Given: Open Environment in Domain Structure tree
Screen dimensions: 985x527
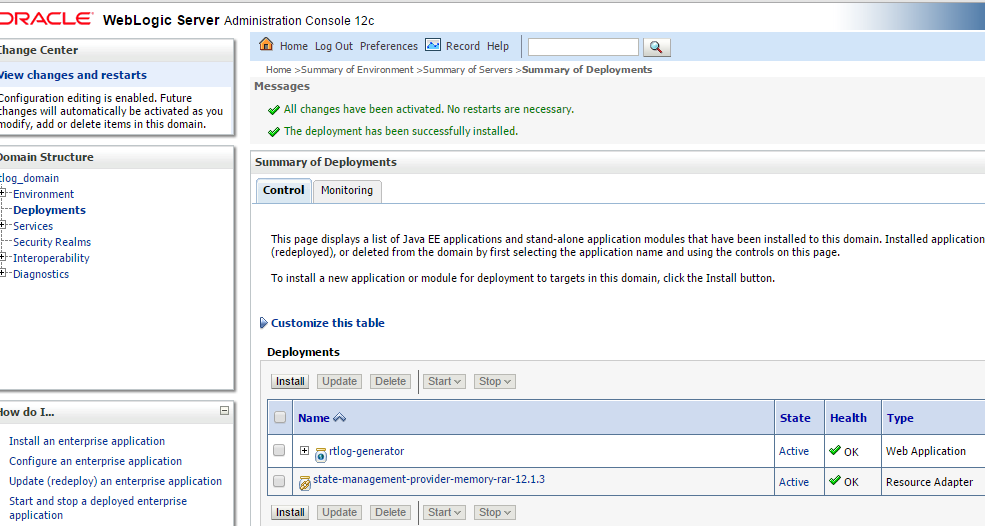Looking at the screenshot, I should 43,194.
